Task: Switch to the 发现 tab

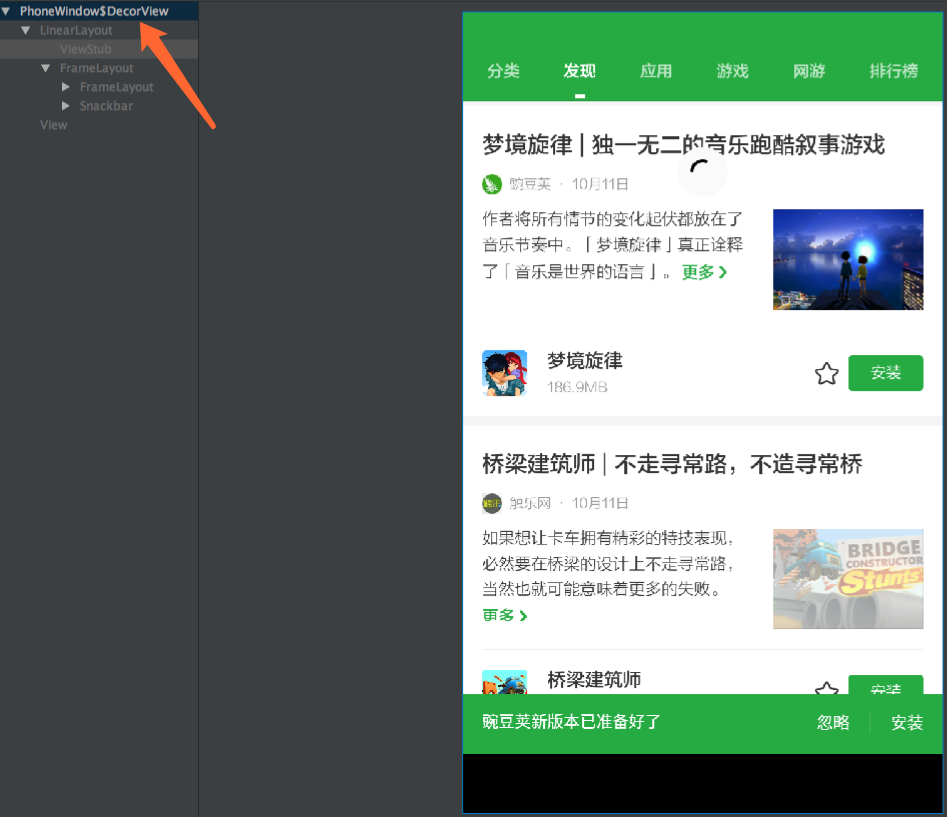Action: tap(580, 71)
